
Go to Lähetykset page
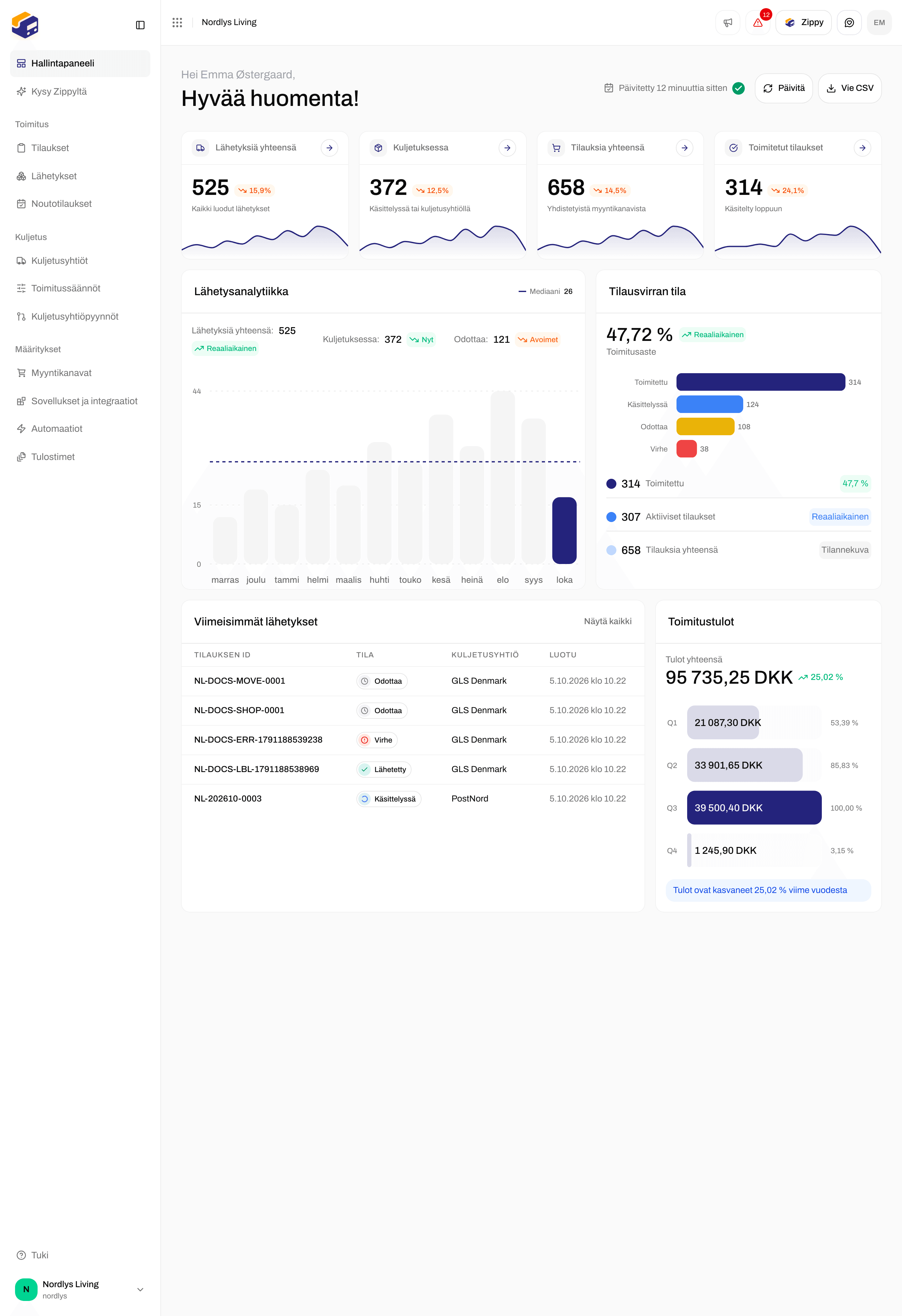tap(80, 176)
